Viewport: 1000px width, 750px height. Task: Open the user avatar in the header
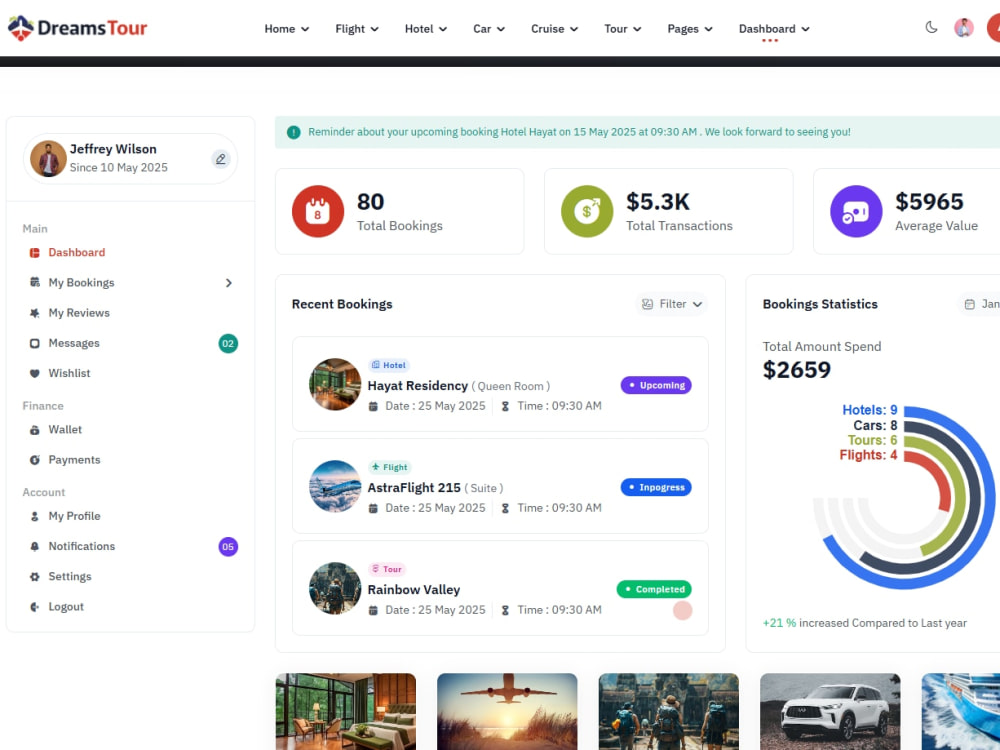[963, 28]
